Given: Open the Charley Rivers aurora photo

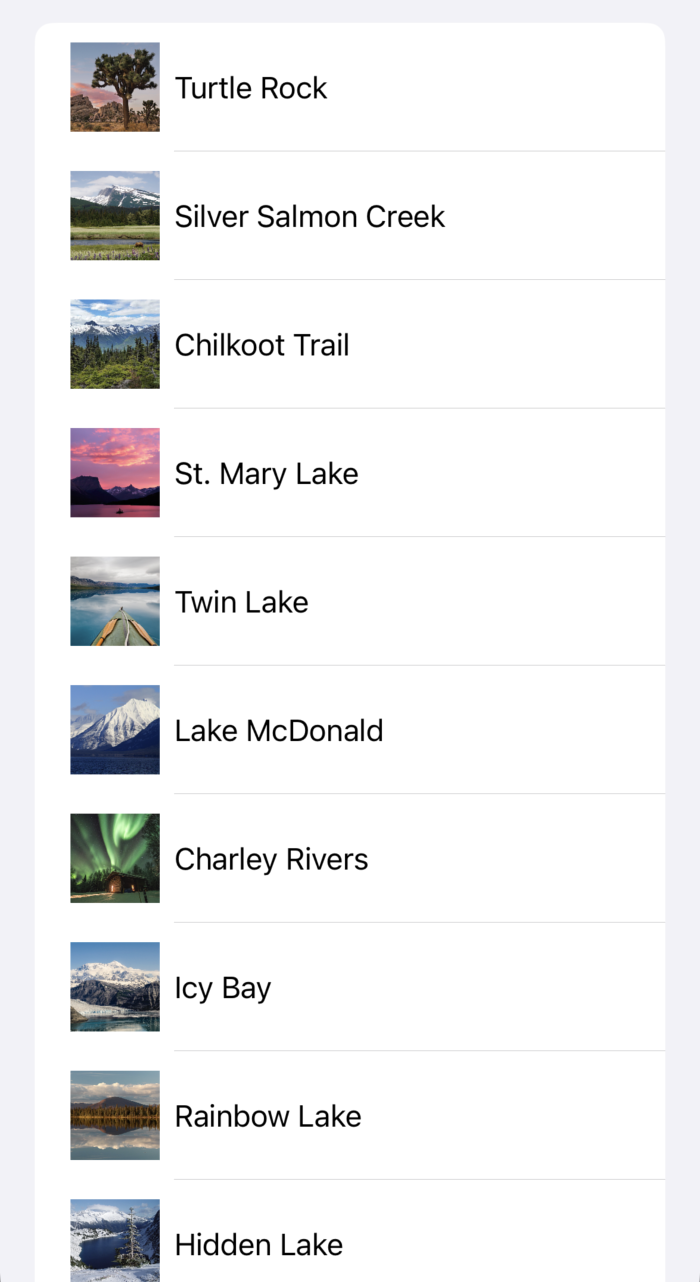Looking at the screenshot, I should (114, 858).
